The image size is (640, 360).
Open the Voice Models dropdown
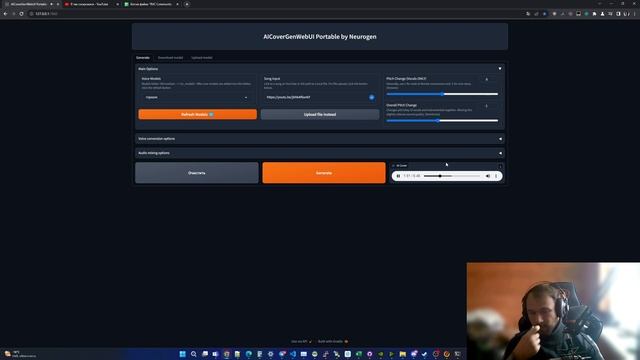coord(196,98)
